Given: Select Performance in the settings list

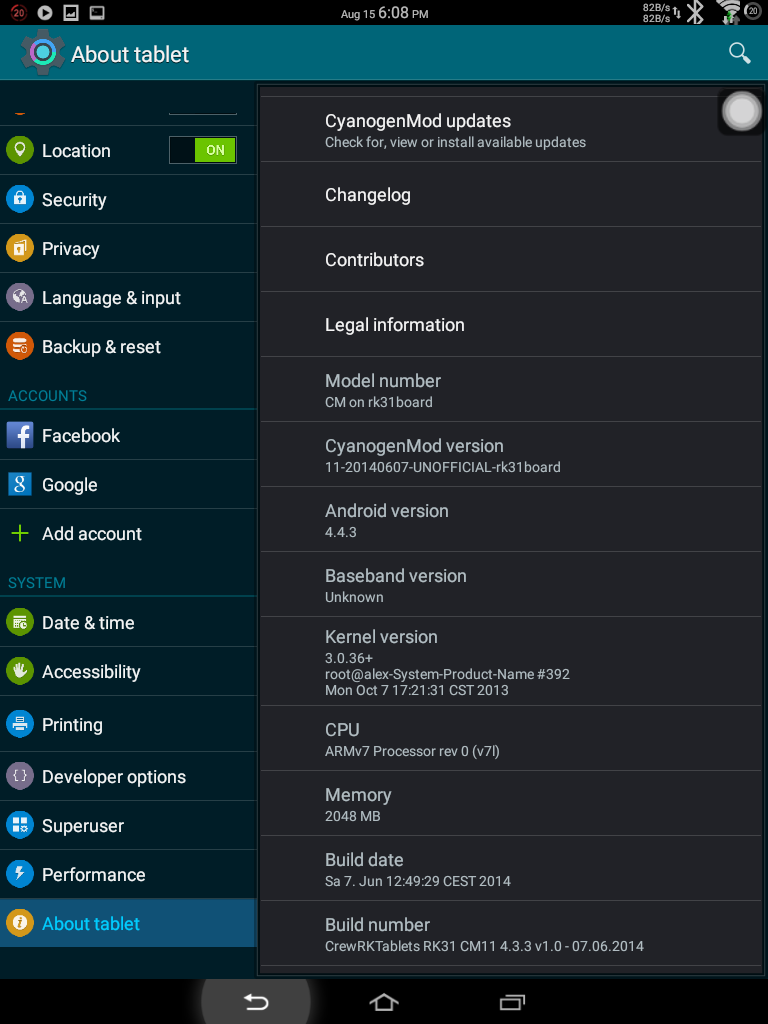Looking at the screenshot, I should 128,874.
